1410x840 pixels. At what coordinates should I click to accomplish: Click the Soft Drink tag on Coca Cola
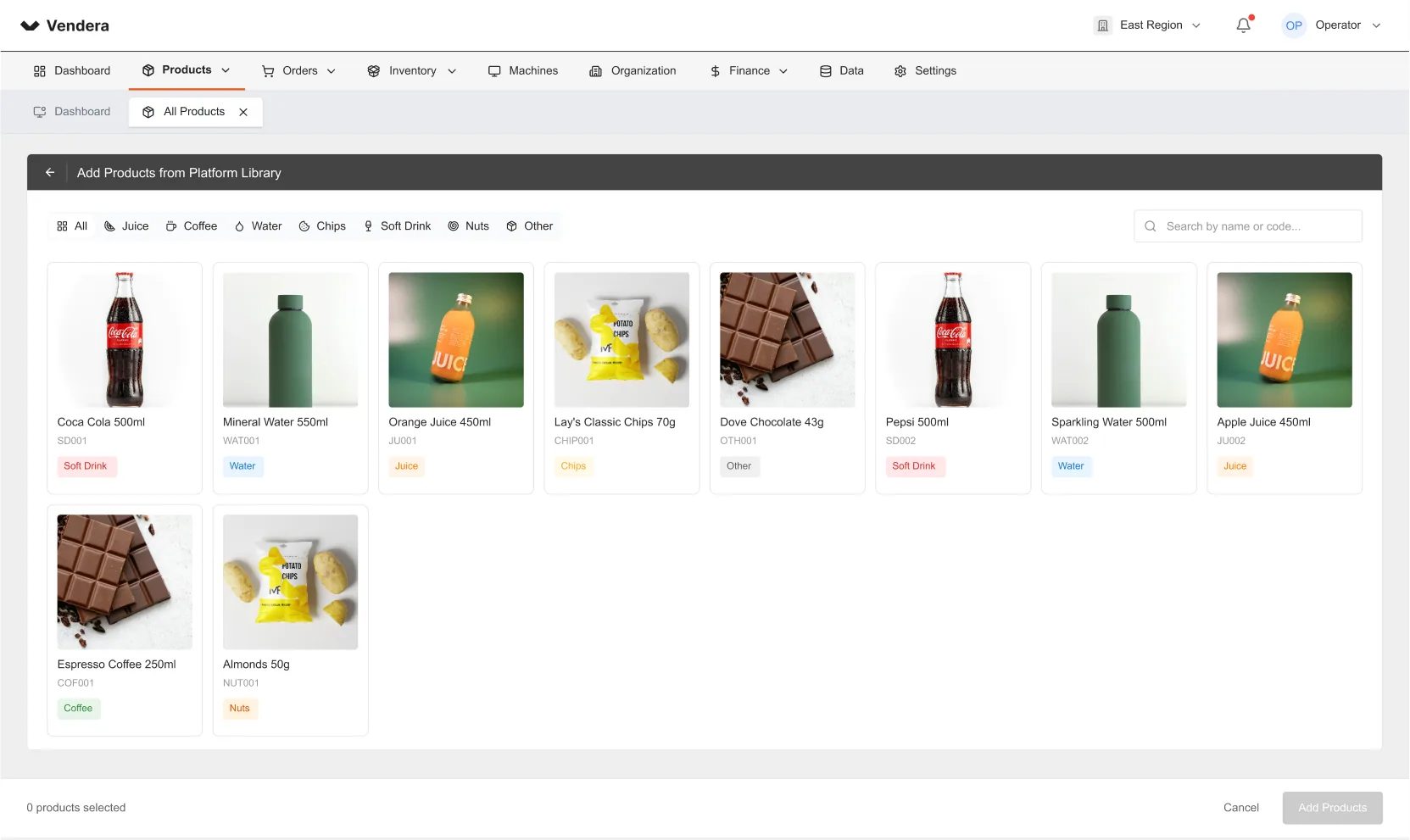pyautogui.click(x=86, y=466)
